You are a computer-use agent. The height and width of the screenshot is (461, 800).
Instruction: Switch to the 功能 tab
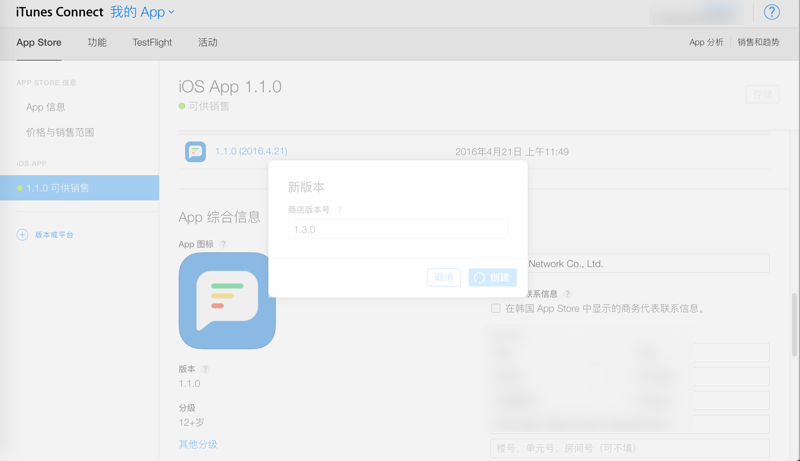pyautogui.click(x=97, y=42)
